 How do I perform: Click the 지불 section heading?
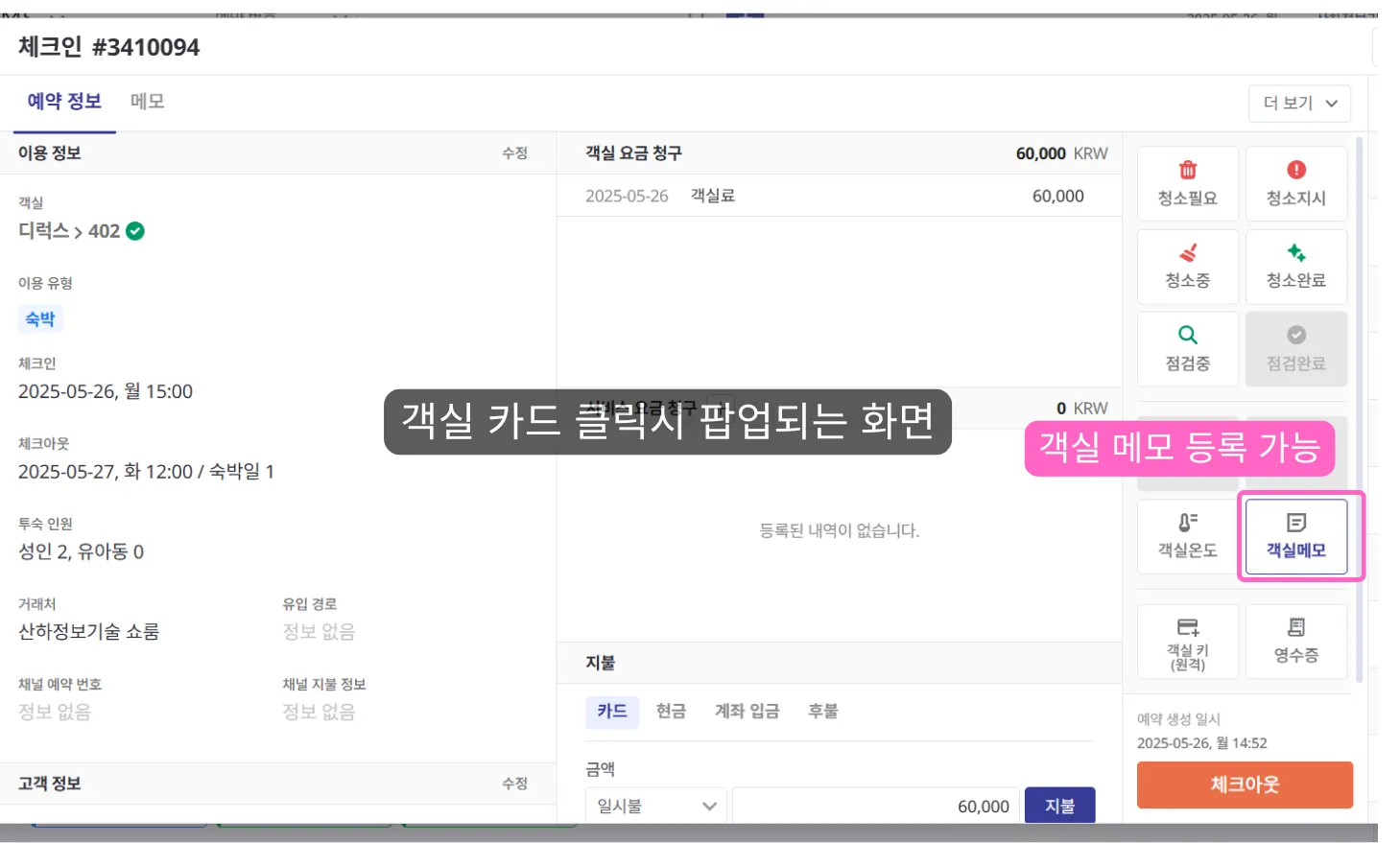601,663
